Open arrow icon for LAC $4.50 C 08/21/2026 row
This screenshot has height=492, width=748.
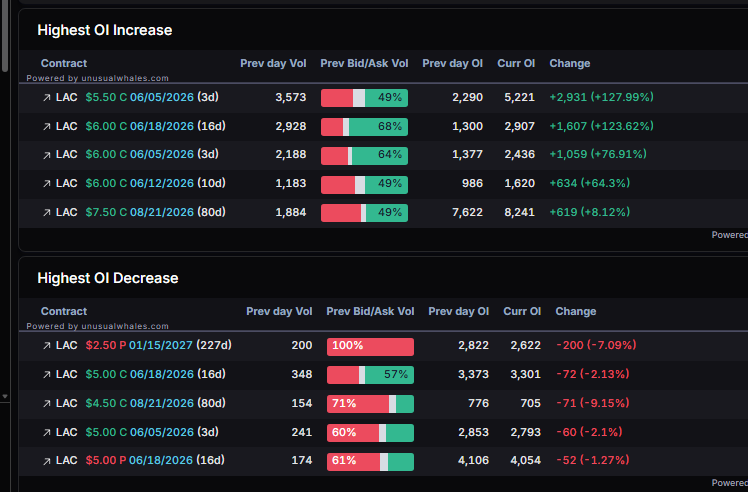[x=47, y=404]
